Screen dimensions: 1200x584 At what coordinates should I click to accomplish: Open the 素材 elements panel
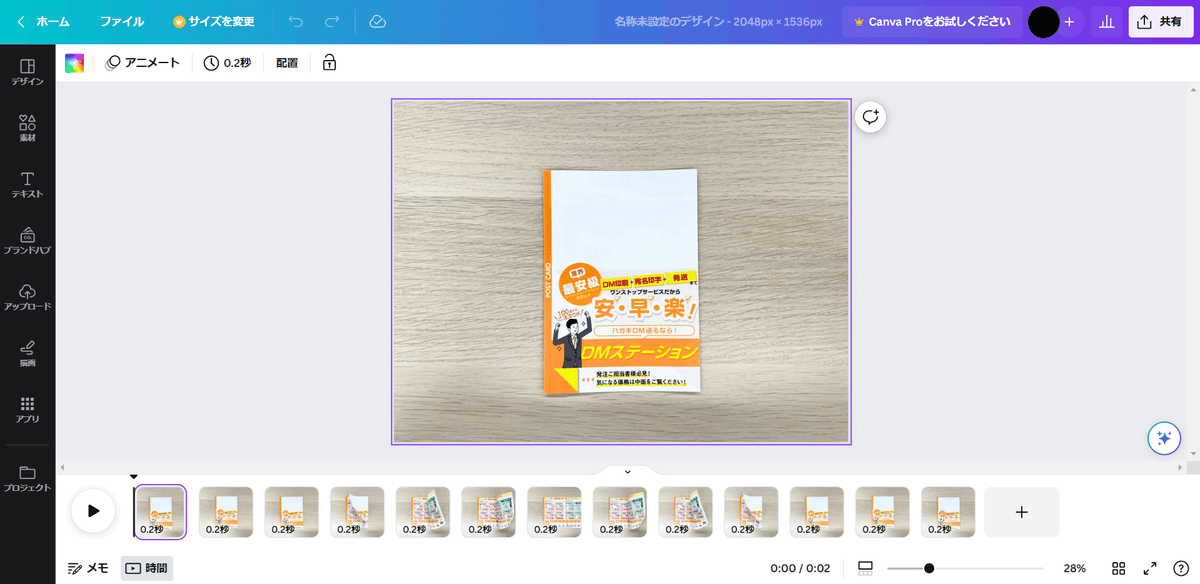pos(27,128)
